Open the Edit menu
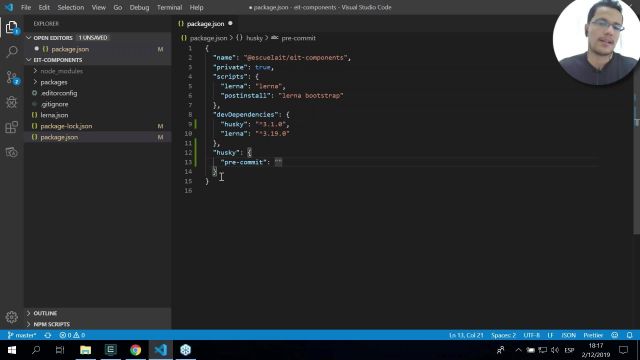Image resolution: width=640 pixels, height=360 pixels. coord(44,7)
